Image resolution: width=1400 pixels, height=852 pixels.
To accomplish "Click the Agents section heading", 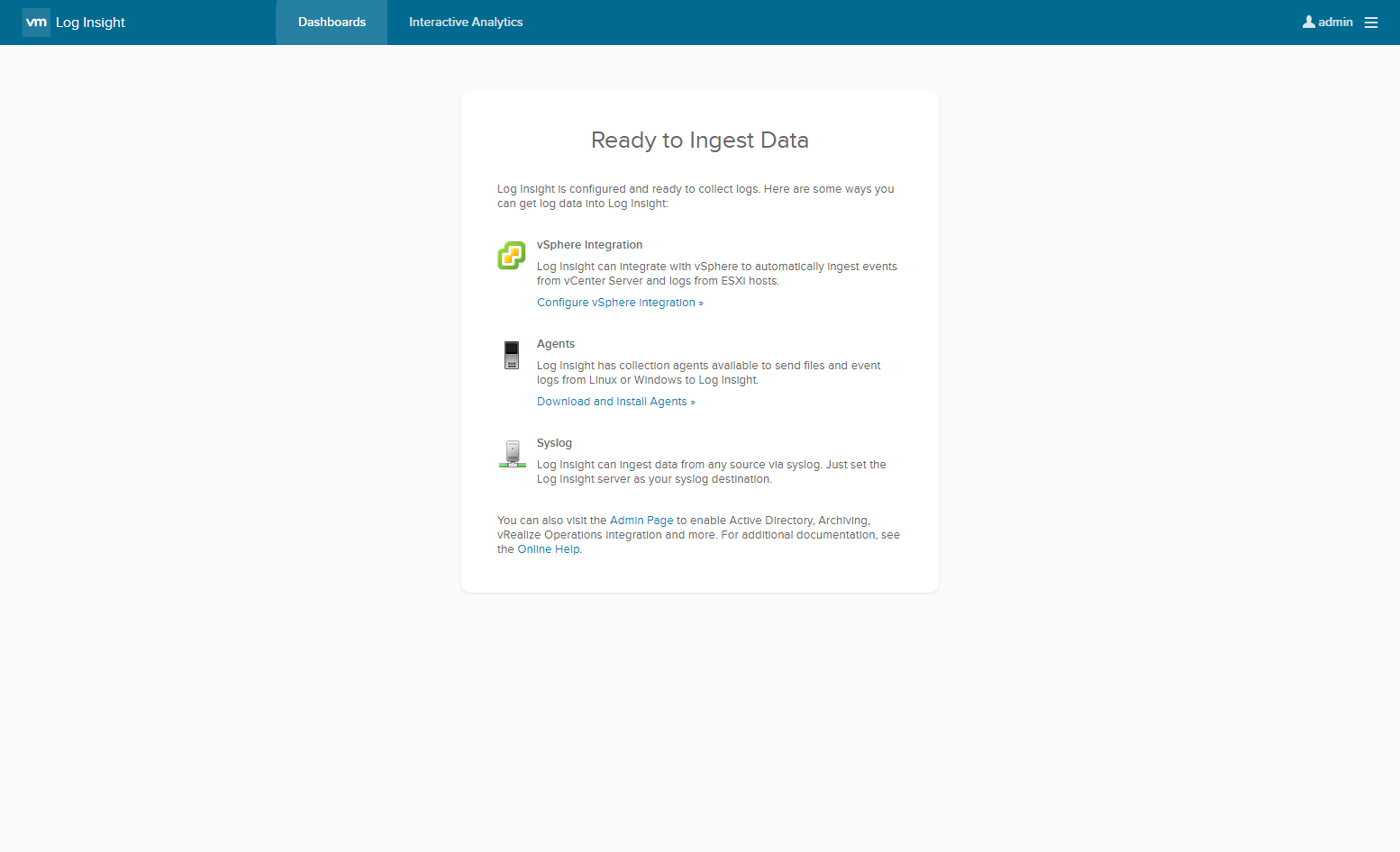I will [x=556, y=344].
